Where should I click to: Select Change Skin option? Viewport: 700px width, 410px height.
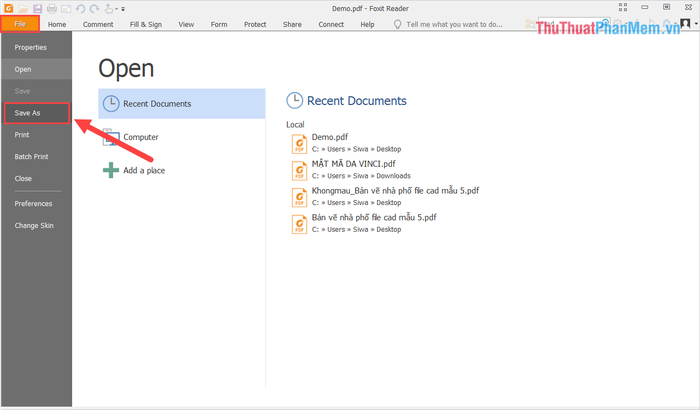36,226
